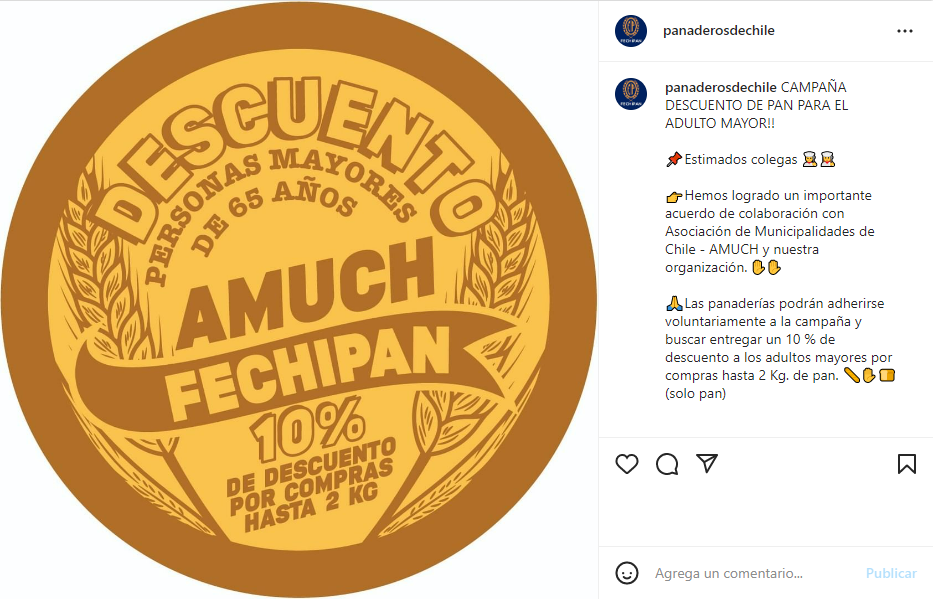Click the caption text 'CAMPAÑA DESCUENTO DE PAN'

(x=757, y=96)
